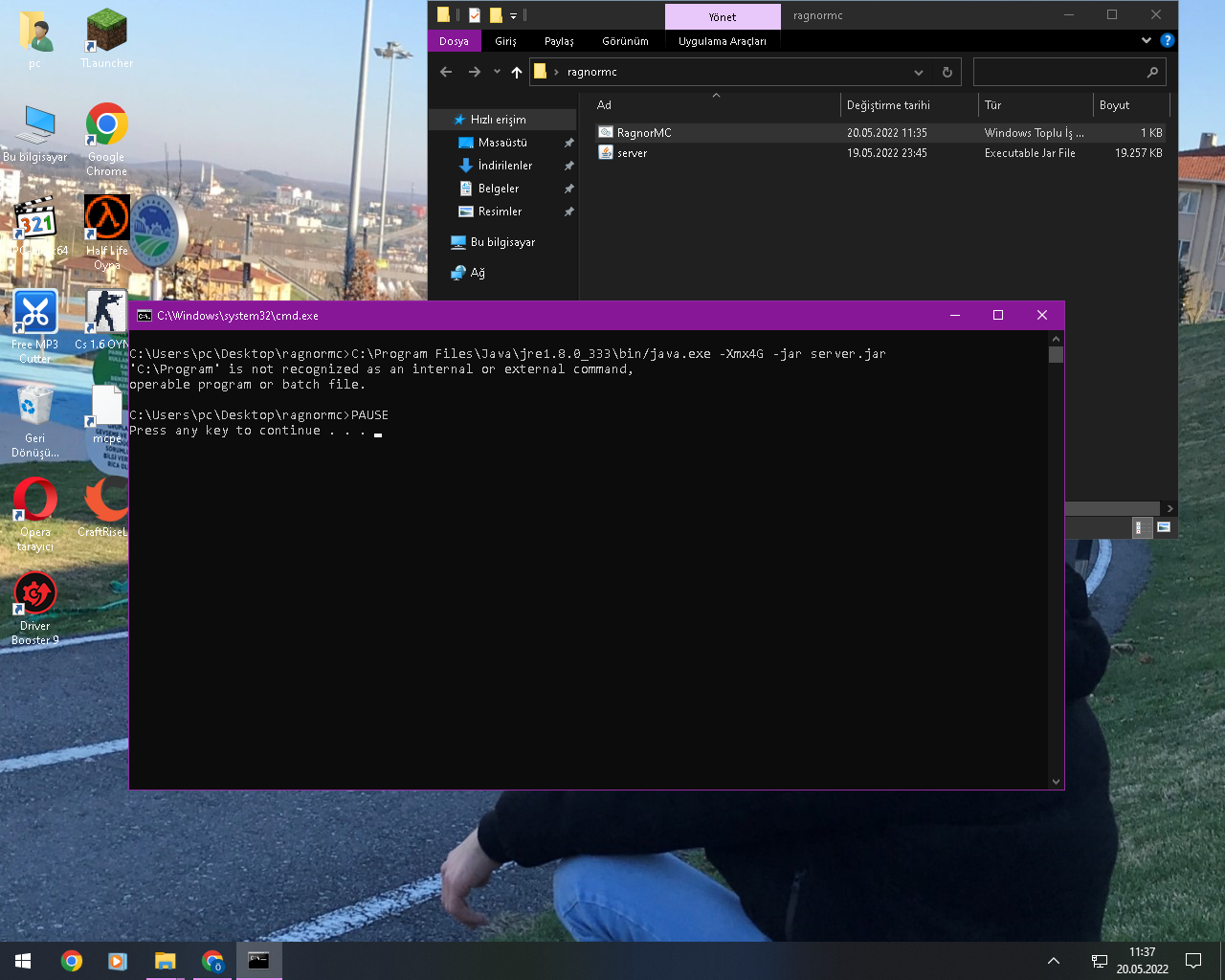
Task: Select the Yönet contextual tab
Action: click(x=723, y=16)
